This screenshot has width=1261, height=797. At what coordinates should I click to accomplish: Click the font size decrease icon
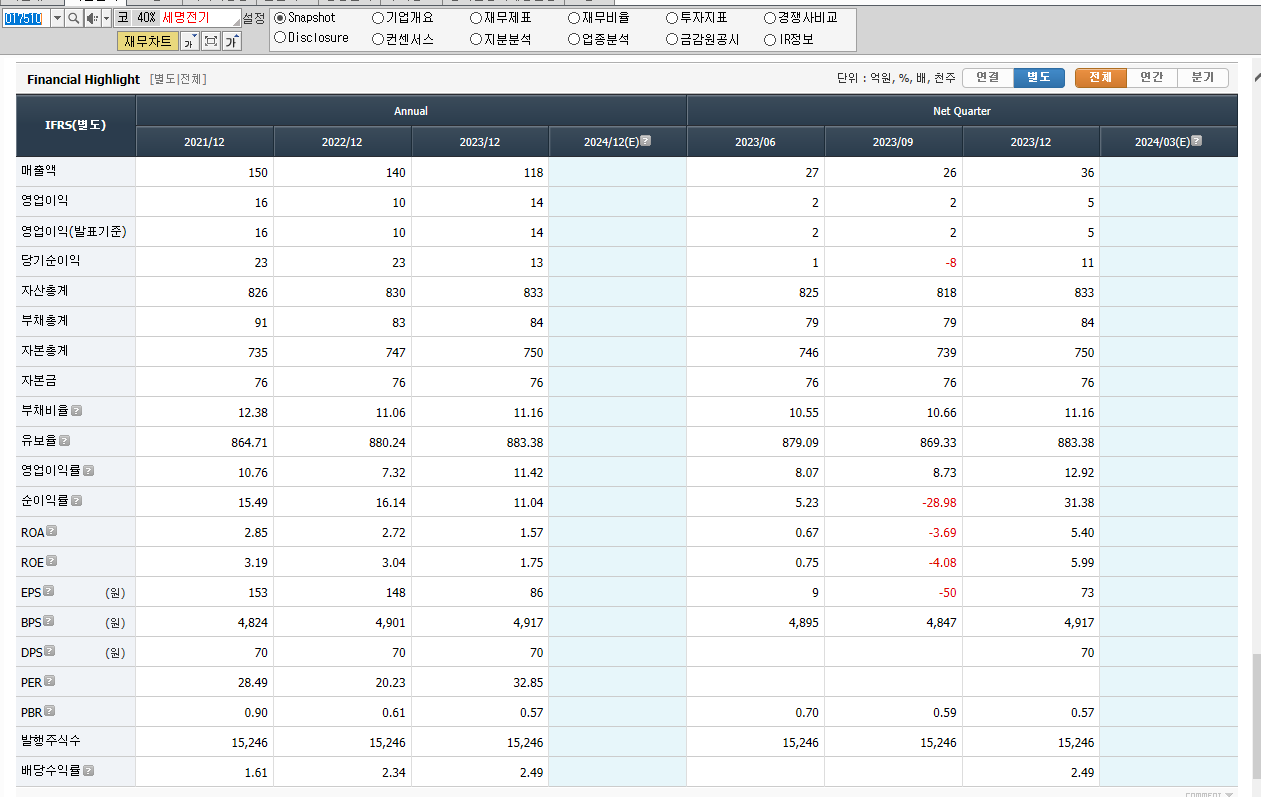(191, 39)
